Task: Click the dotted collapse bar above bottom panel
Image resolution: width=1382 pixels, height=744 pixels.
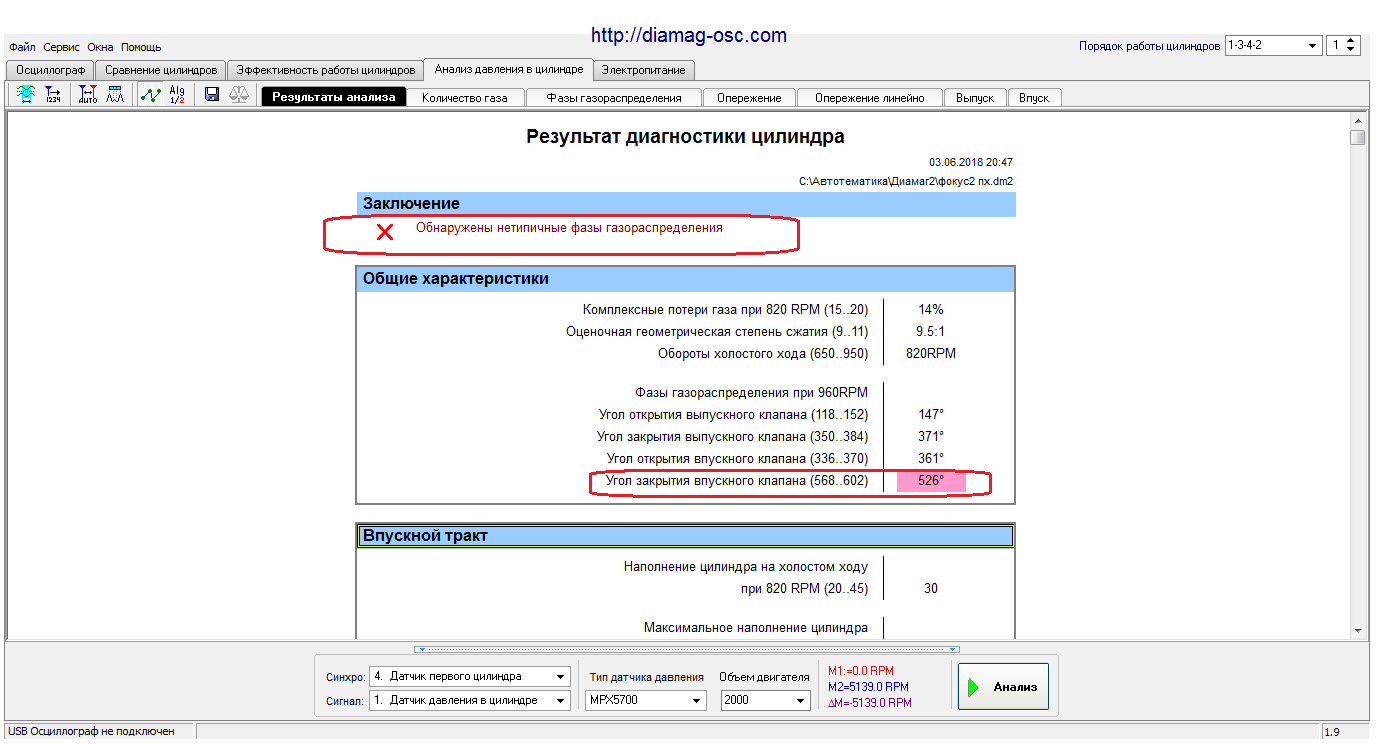Action: click(x=687, y=649)
